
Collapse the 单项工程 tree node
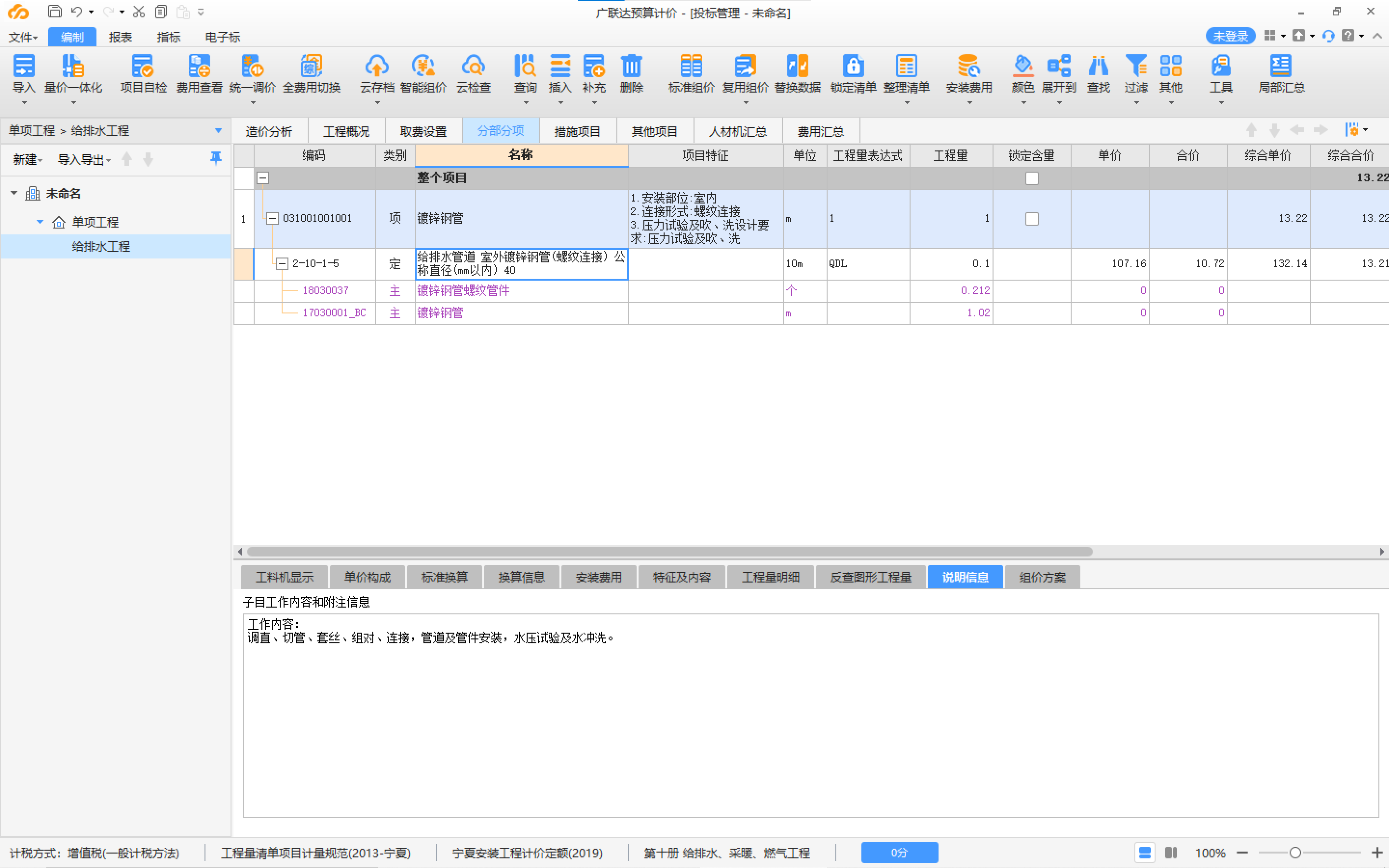coord(40,222)
